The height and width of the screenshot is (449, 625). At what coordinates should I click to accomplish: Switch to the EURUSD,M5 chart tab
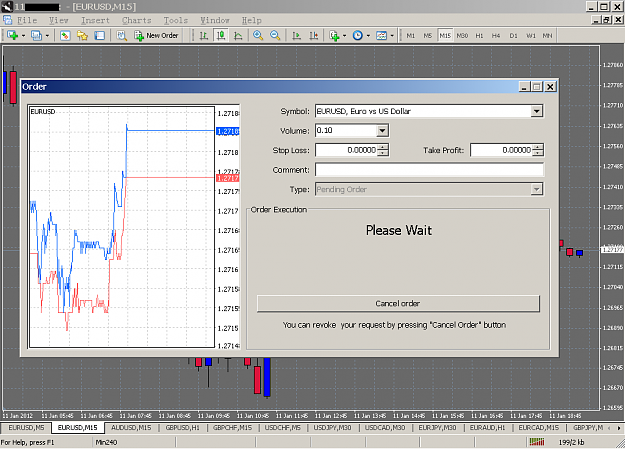point(26,428)
